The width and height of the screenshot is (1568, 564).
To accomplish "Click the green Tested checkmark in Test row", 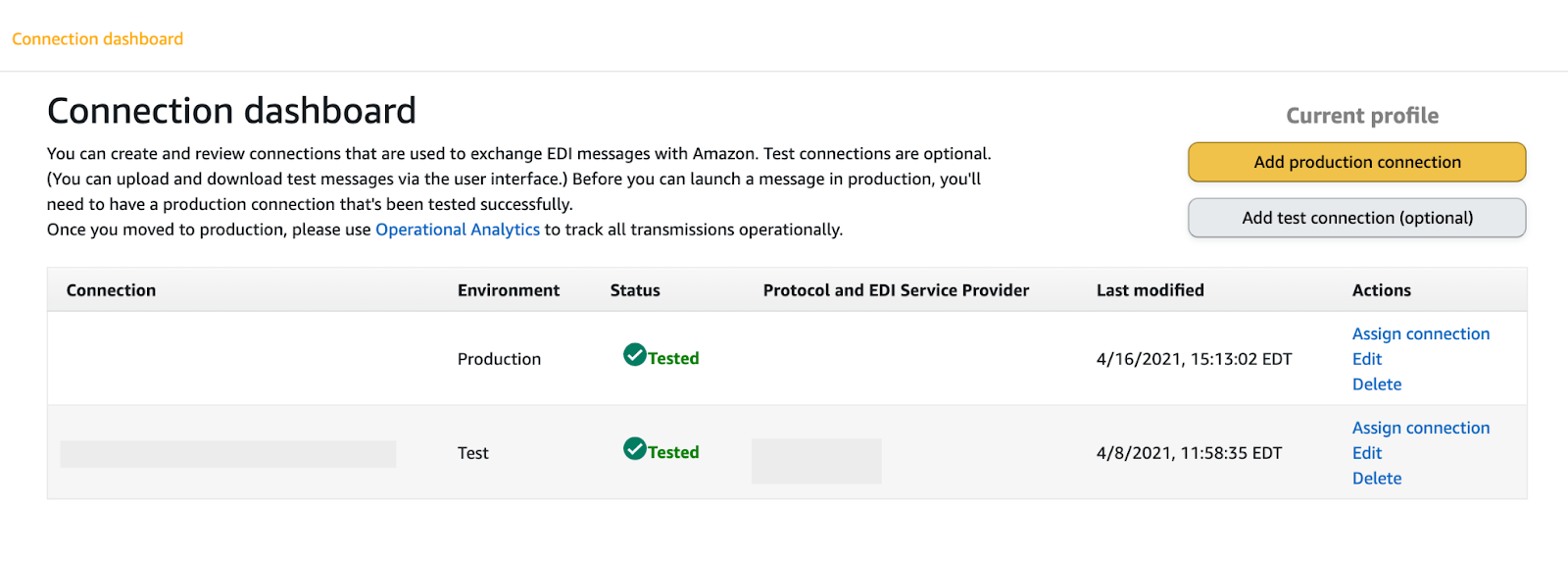I will pyautogui.click(x=634, y=449).
